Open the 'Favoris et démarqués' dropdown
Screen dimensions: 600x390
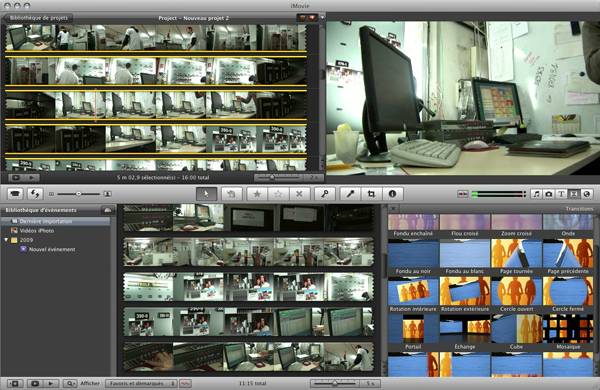(141, 383)
